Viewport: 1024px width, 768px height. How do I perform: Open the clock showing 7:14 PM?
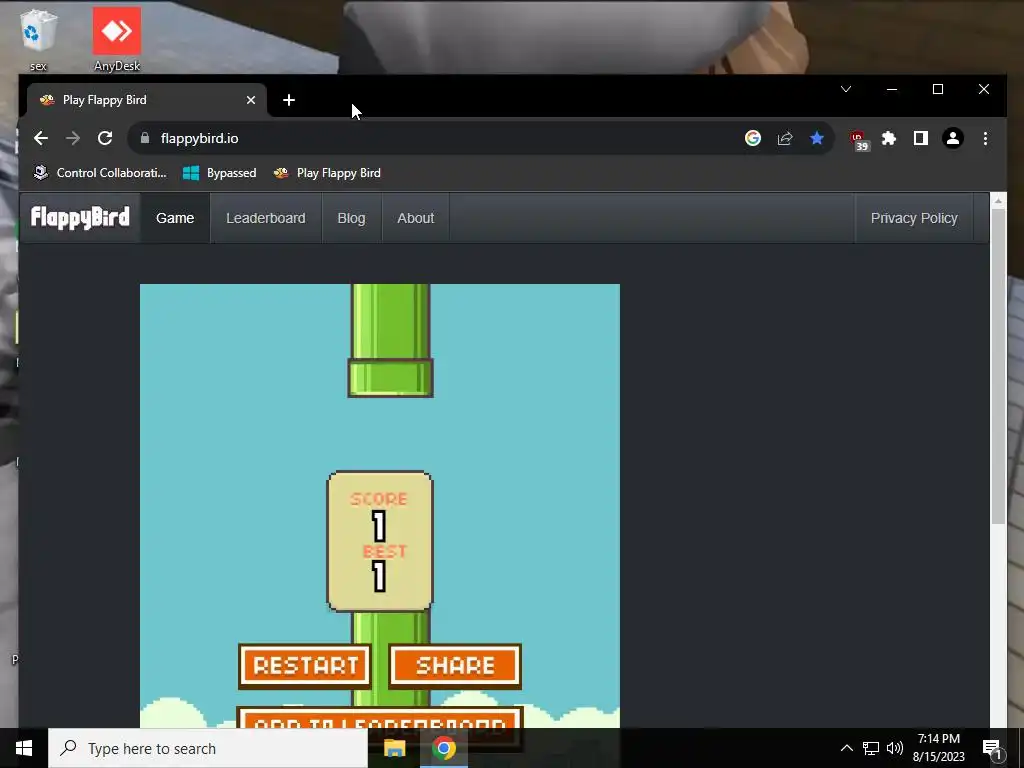938,748
